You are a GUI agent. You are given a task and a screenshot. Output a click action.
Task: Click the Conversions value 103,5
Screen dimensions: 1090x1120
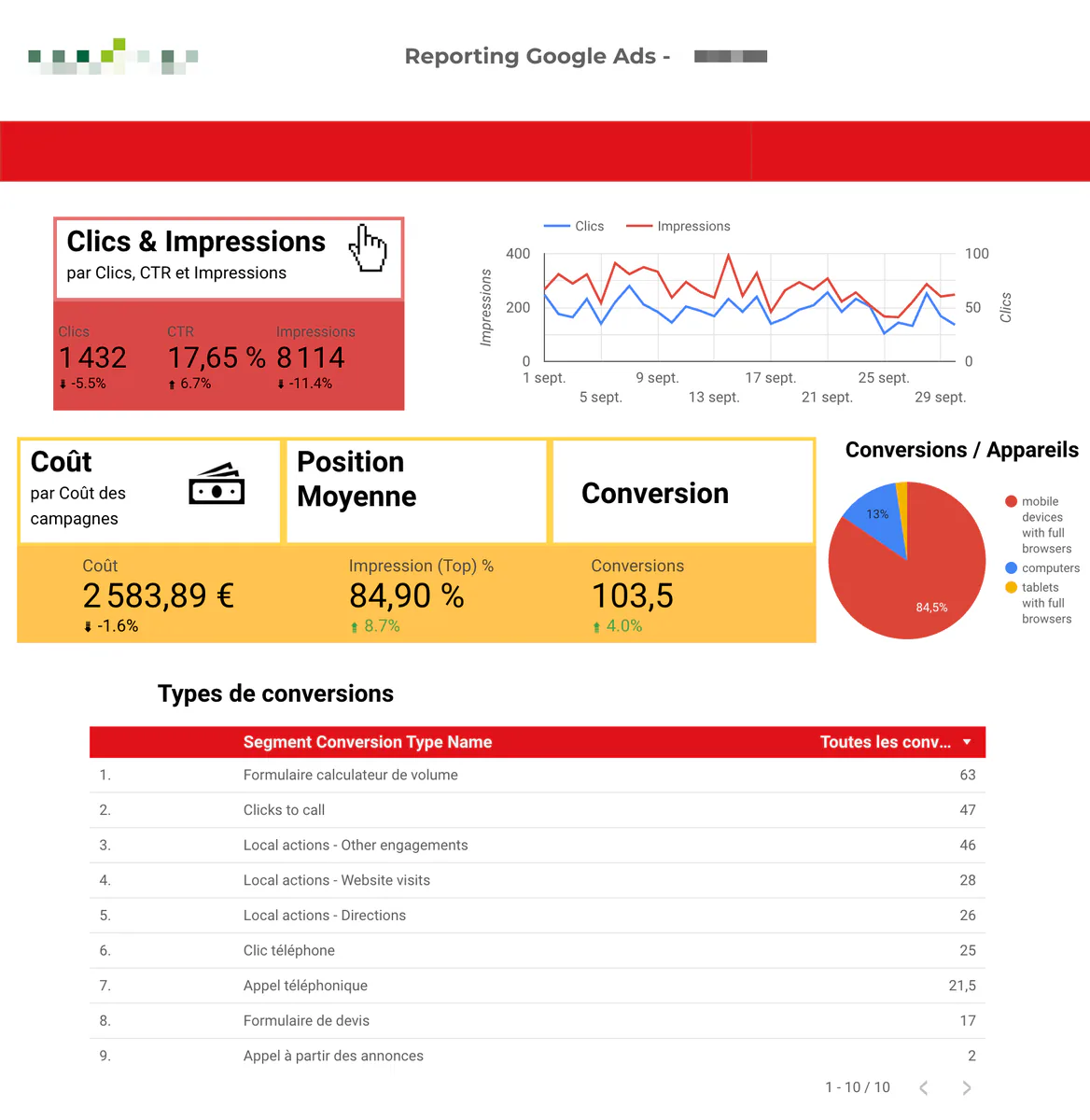pyautogui.click(x=633, y=595)
